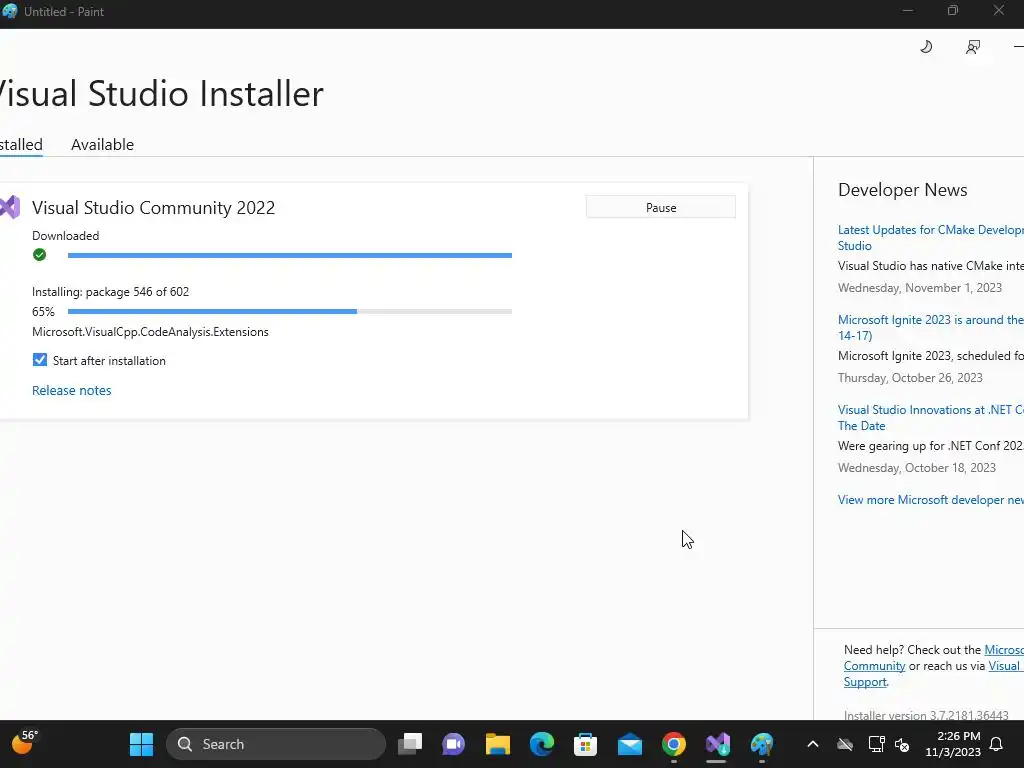Restore down the Paint window
The width and height of the screenshot is (1024, 768).
[953, 11]
